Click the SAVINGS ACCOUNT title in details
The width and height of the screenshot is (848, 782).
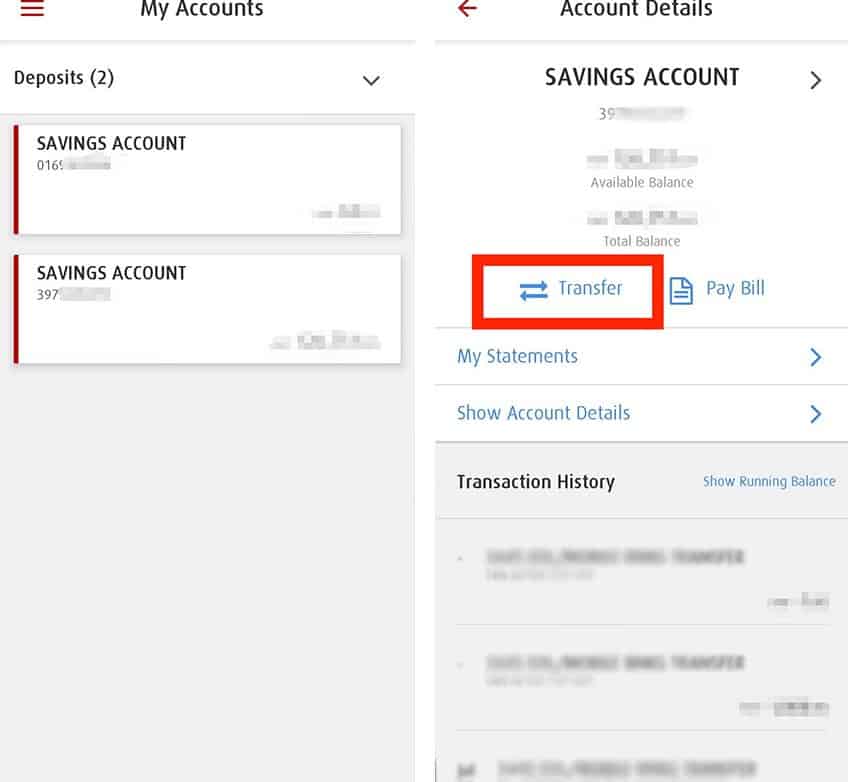641,77
